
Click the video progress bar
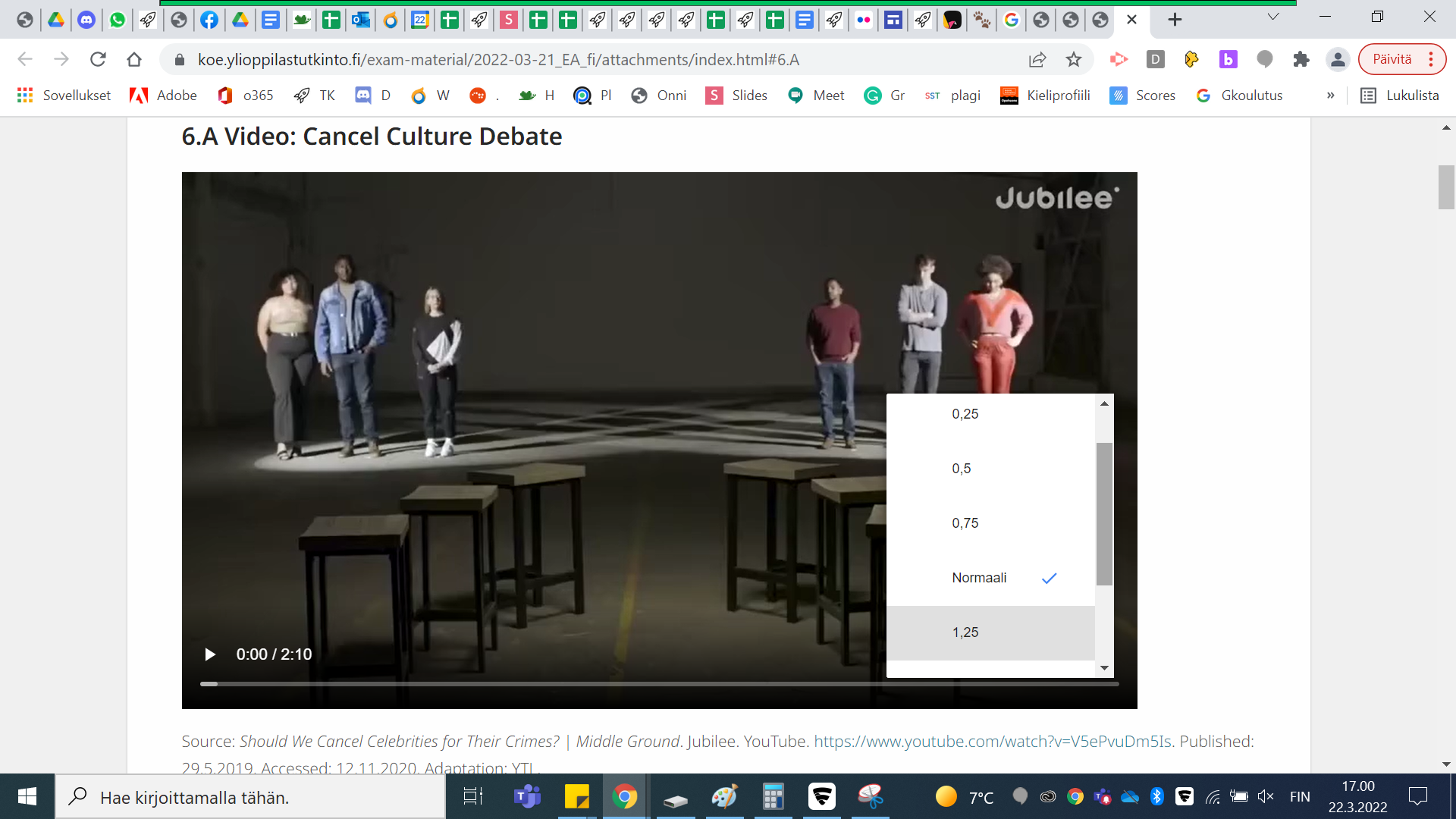click(x=658, y=684)
